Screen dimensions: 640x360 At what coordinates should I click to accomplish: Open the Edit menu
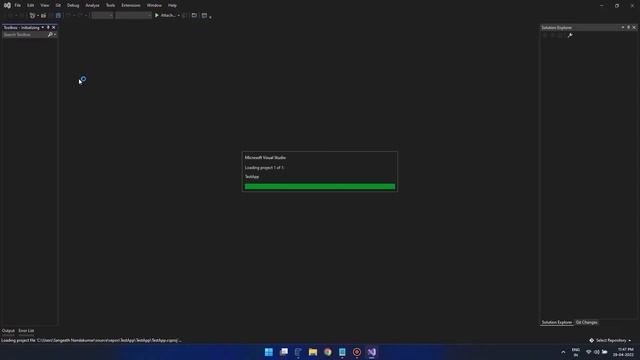click(31, 5)
